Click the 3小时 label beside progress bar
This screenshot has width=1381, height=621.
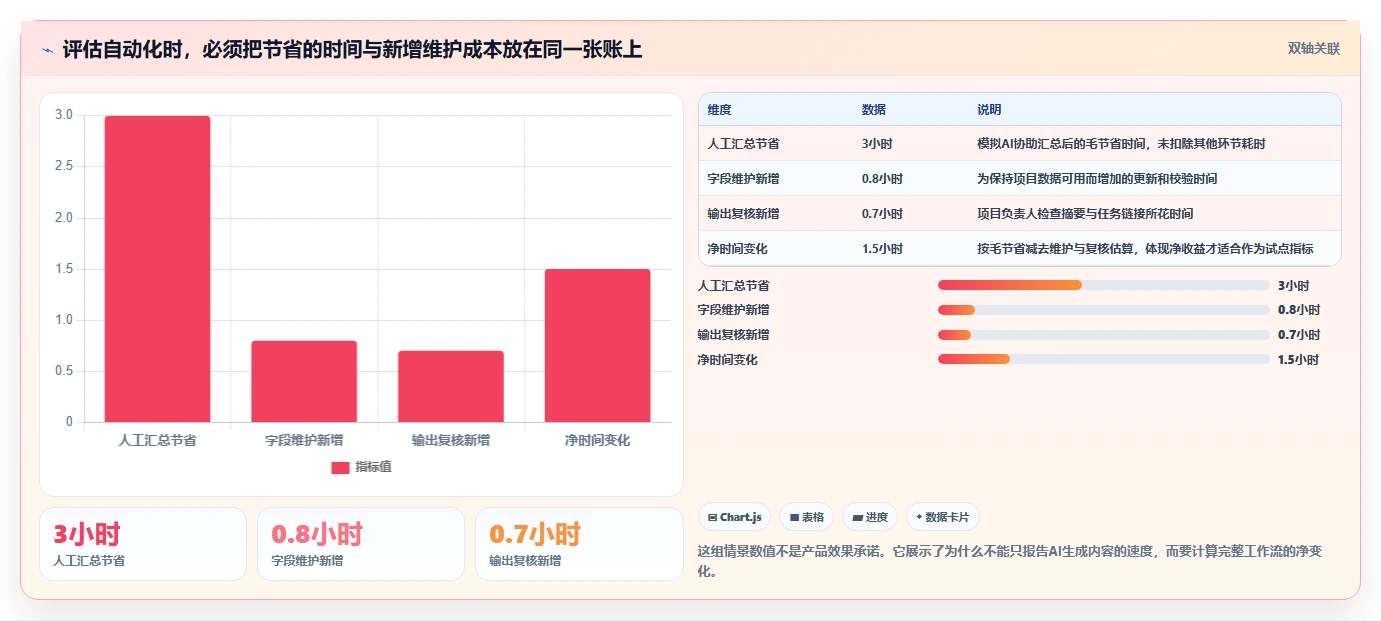pyautogui.click(x=1293, y=285)
